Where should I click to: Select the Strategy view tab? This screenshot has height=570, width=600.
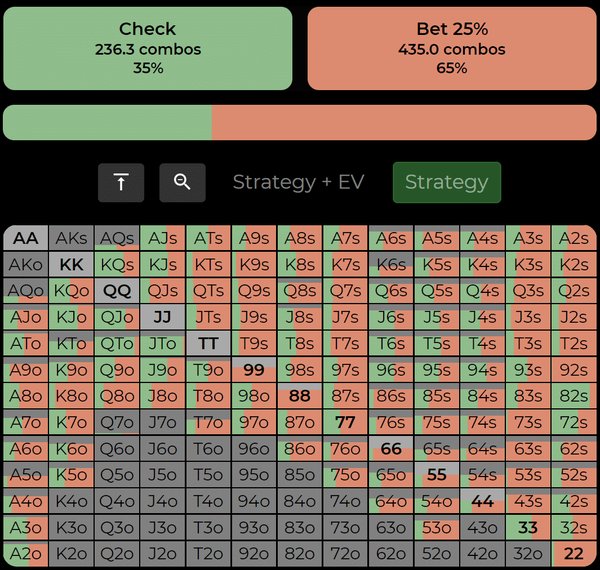click(x=446, y=183)
